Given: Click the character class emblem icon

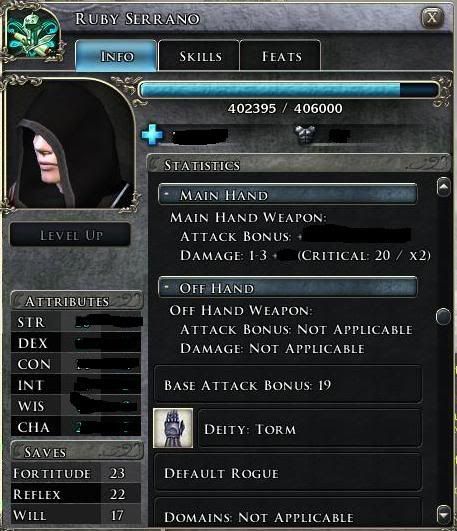Looking at the screenshot, I should tap(32, 36).
